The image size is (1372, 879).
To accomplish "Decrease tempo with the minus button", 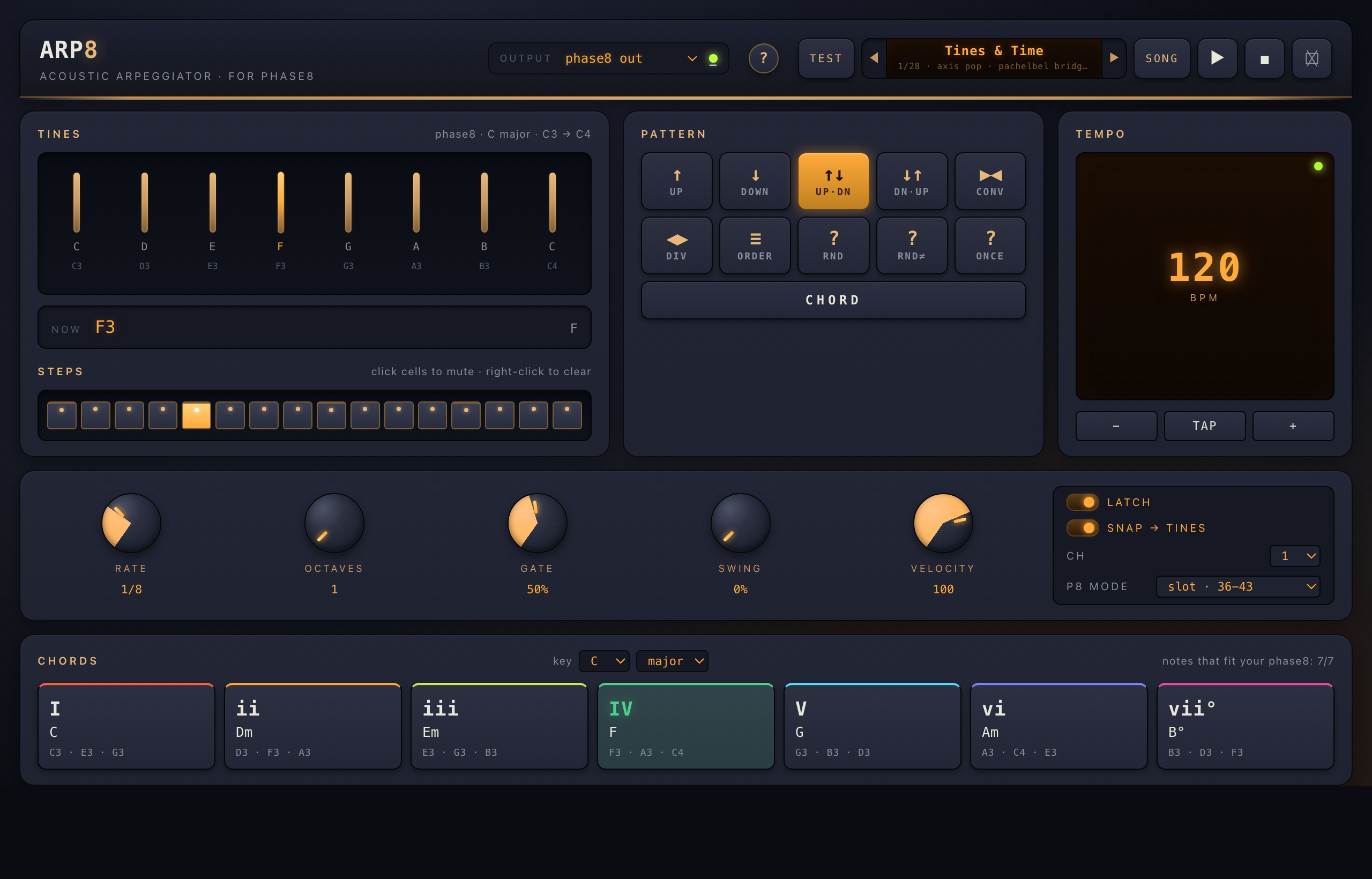I will pyautogui.click(x=1116, y=426).
